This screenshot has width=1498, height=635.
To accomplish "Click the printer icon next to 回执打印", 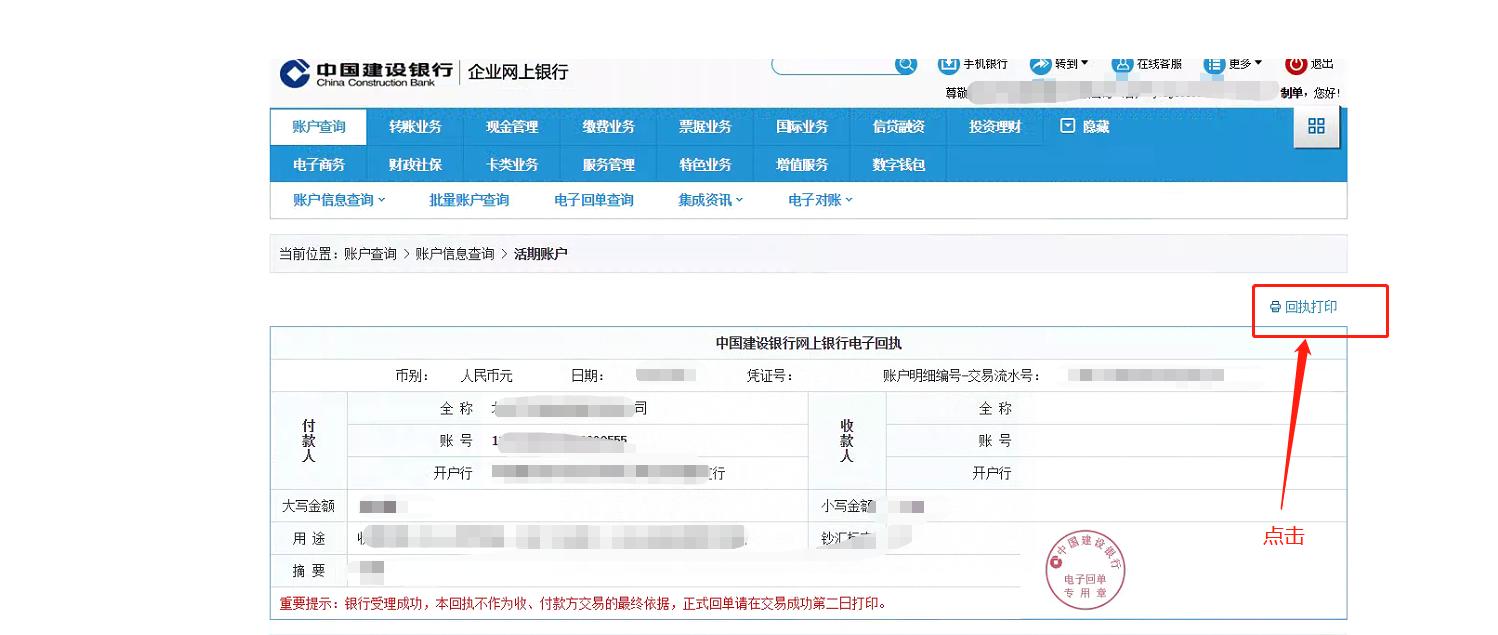I will coord(1274,309).
